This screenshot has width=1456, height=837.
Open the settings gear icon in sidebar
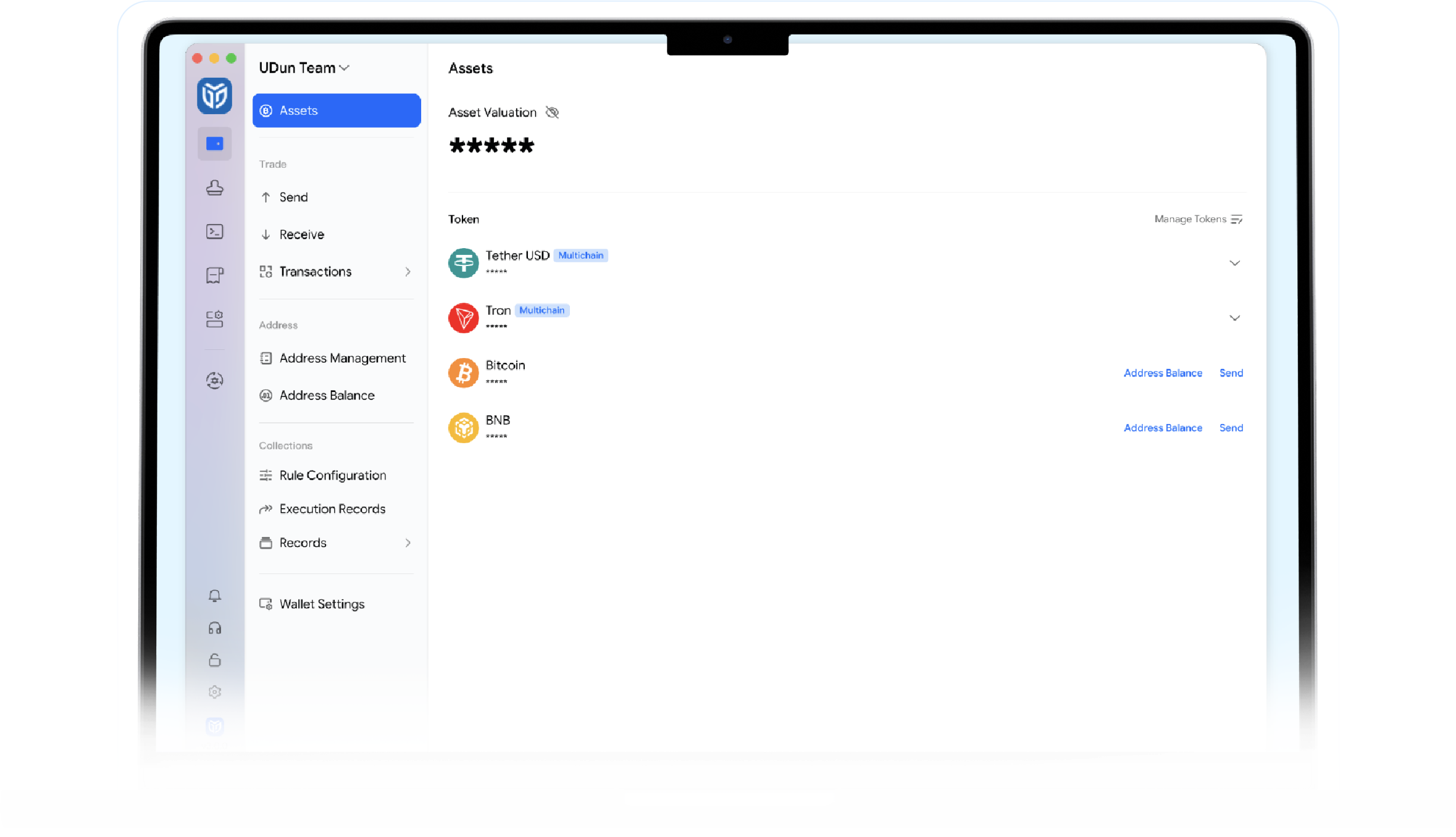tap(214, 692)
